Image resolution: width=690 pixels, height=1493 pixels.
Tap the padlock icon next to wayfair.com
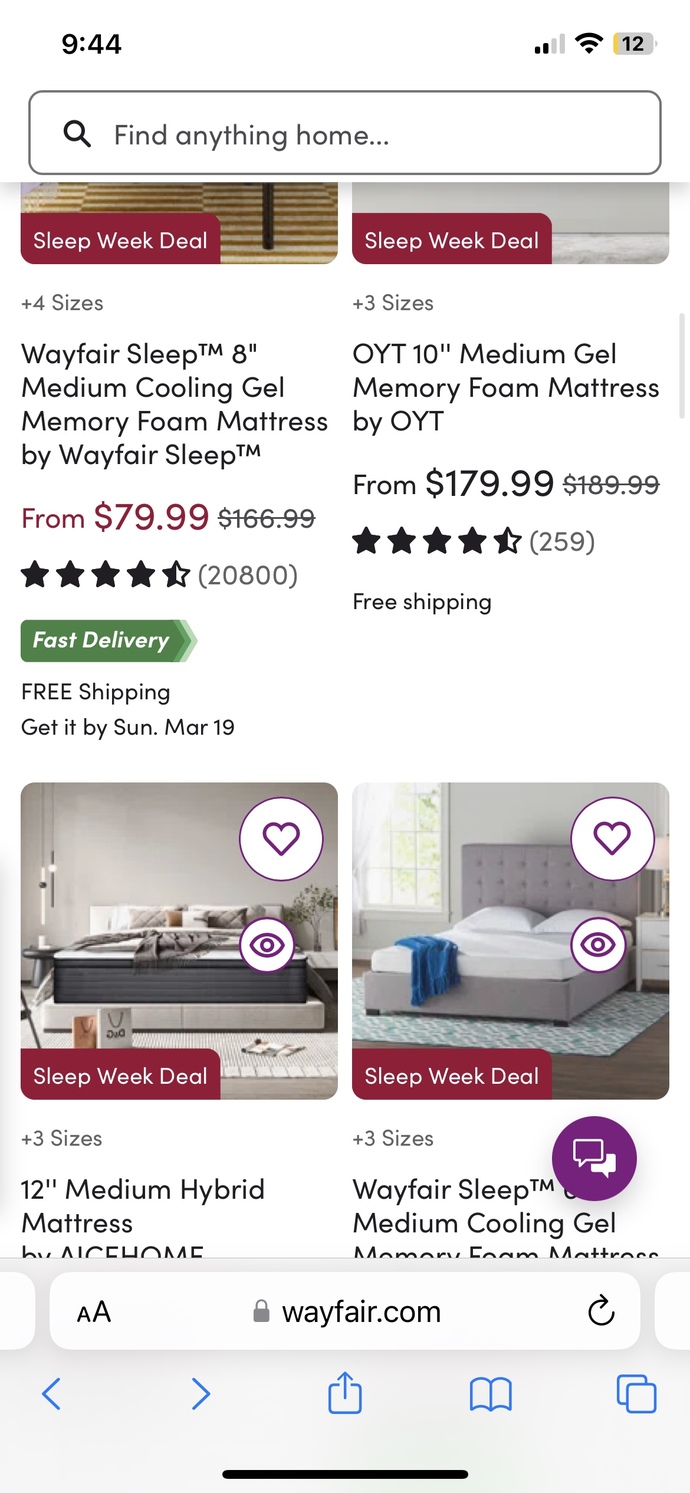261,1311
